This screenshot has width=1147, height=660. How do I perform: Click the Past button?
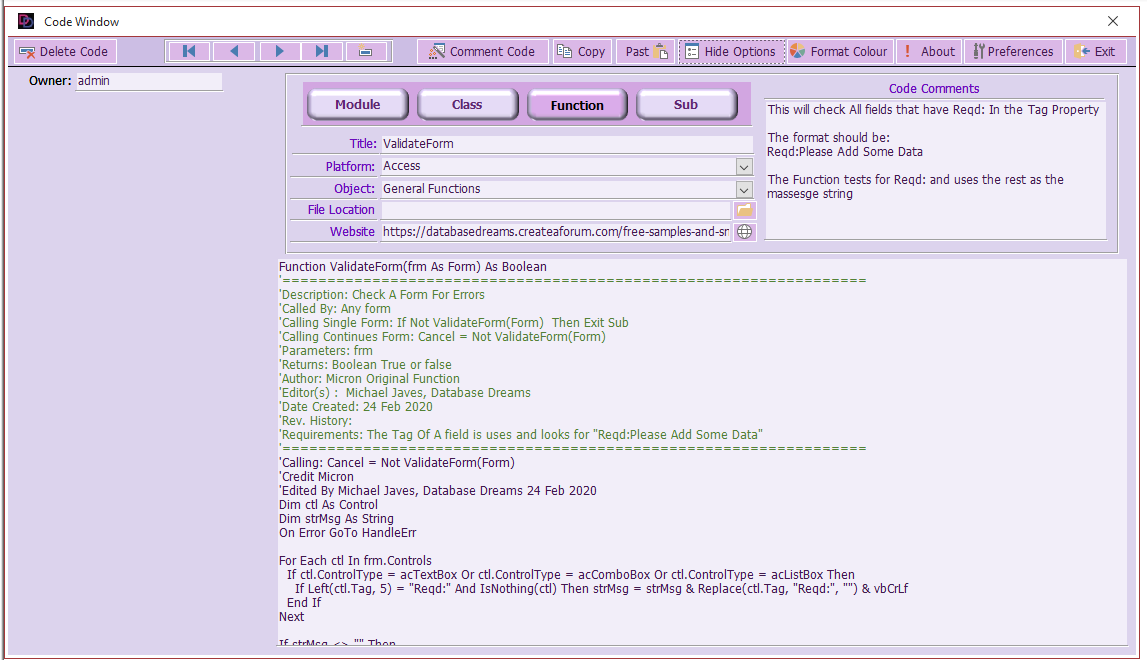tap(646, 51)
